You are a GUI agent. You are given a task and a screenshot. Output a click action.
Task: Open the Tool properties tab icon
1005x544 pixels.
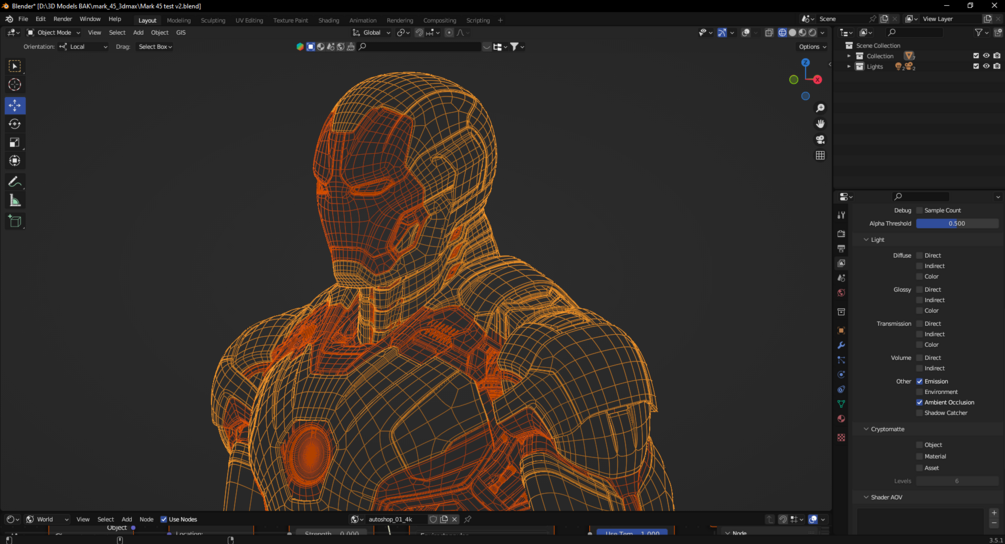pyautogui.click(x=841, y=215)
